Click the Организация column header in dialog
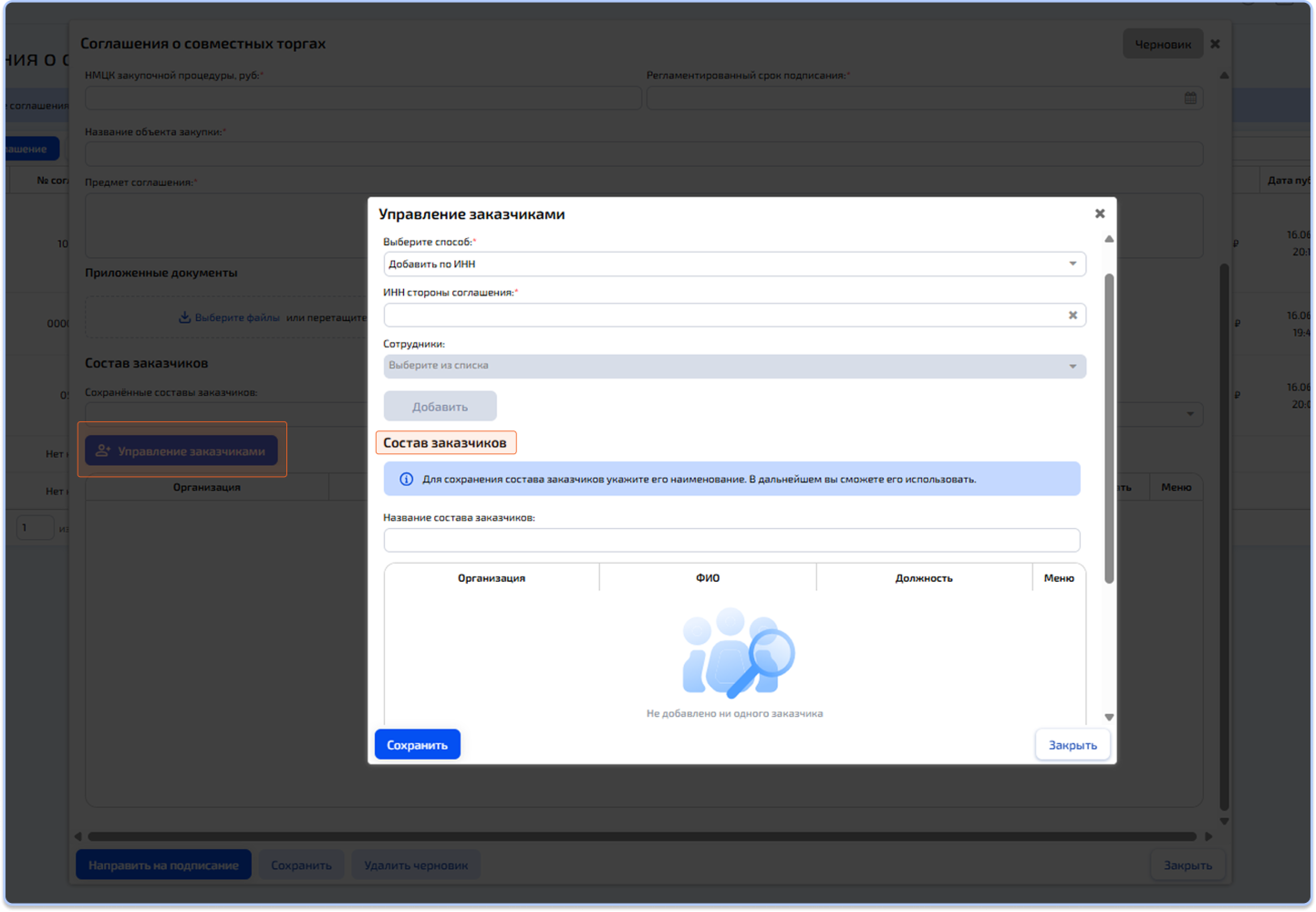This screenshot has width=1316, height=912. click(492, 577)
